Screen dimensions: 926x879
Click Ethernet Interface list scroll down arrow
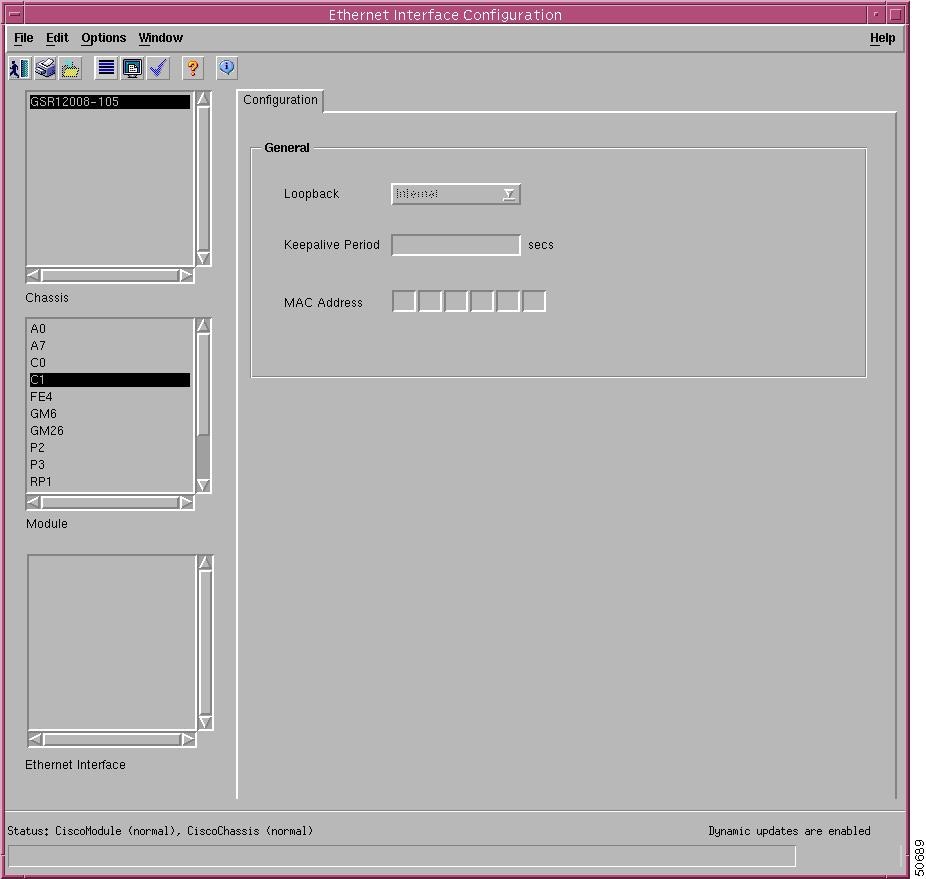pyautogui.click(x=205, y=722)
